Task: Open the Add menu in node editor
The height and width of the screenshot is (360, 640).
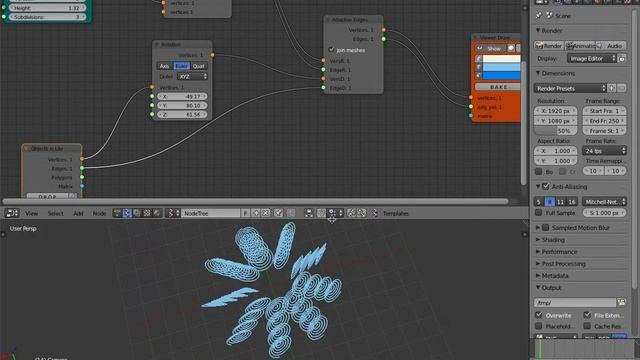Action: (x=78, y=213)
